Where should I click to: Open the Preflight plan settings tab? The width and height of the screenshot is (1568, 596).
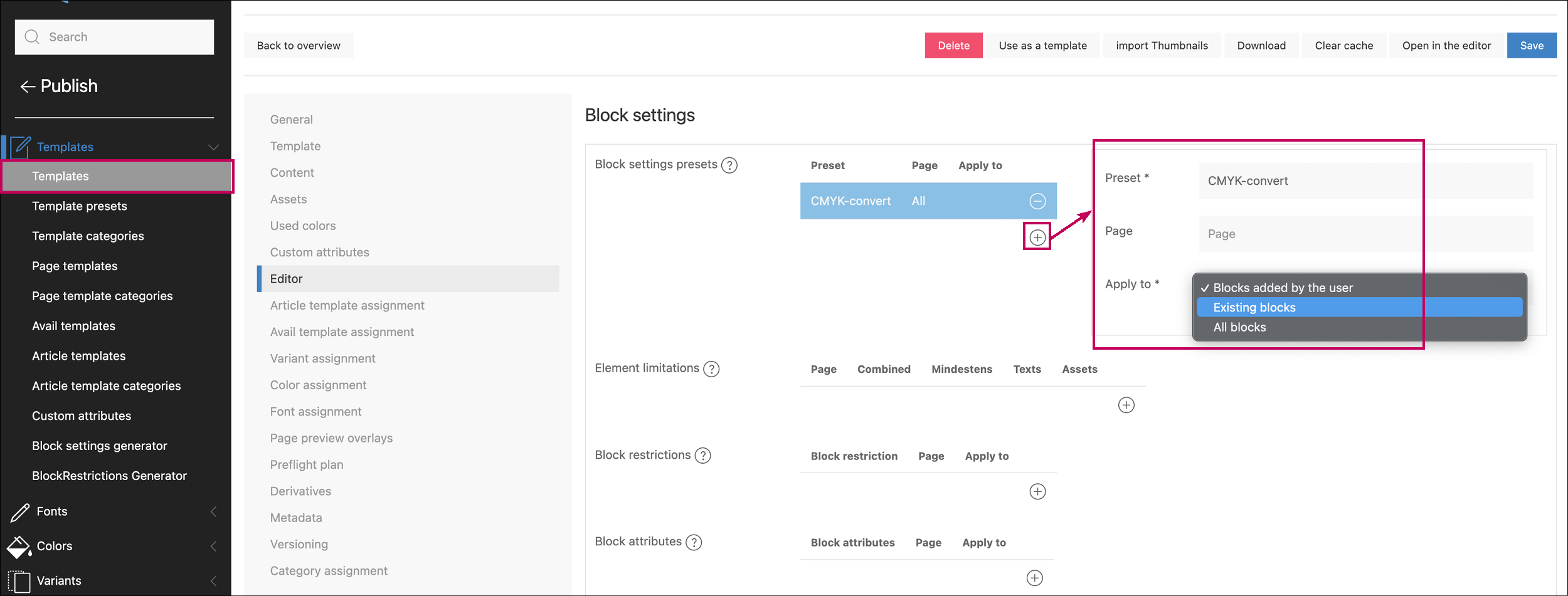[307, 464]
